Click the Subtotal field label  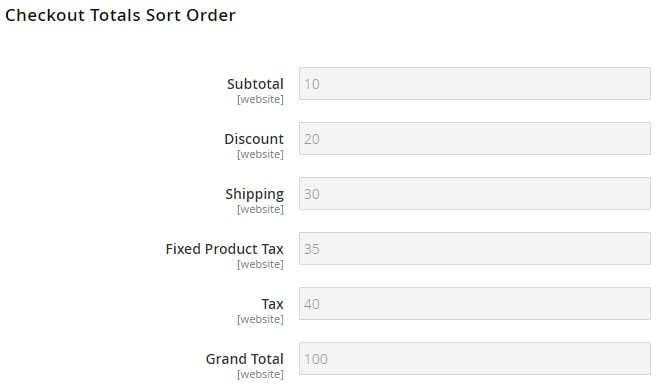[x=255, y=84]
